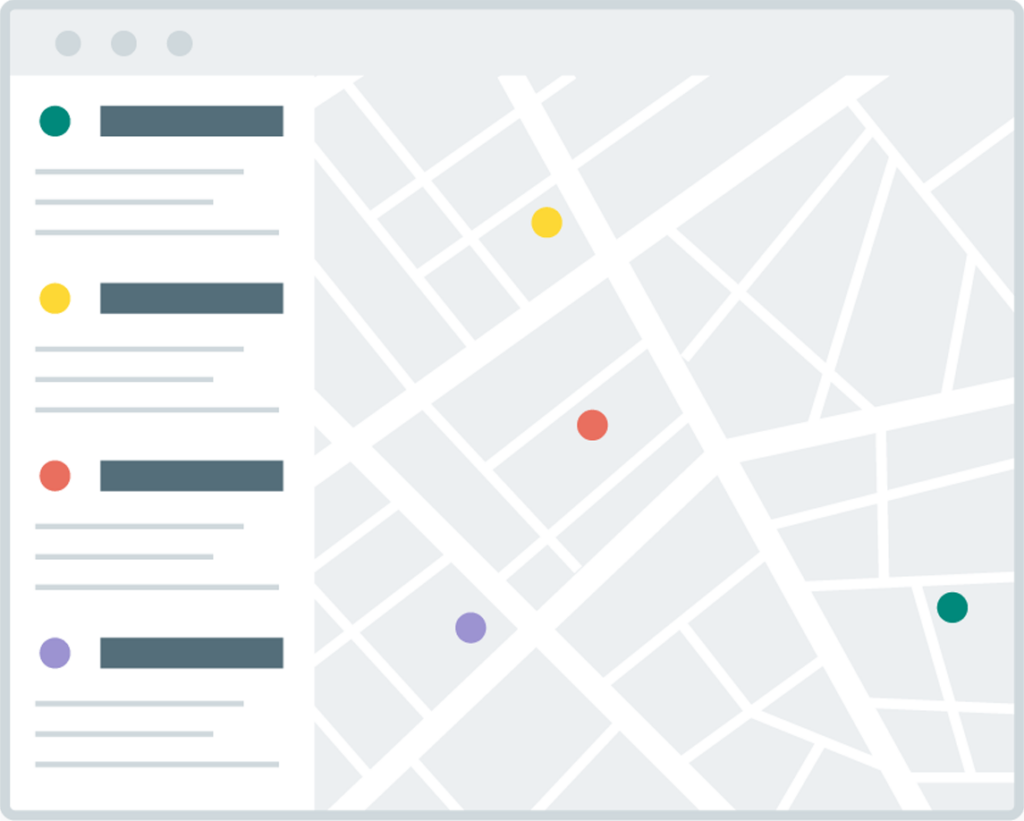Open the title bar beside green dot

[191, 121]
